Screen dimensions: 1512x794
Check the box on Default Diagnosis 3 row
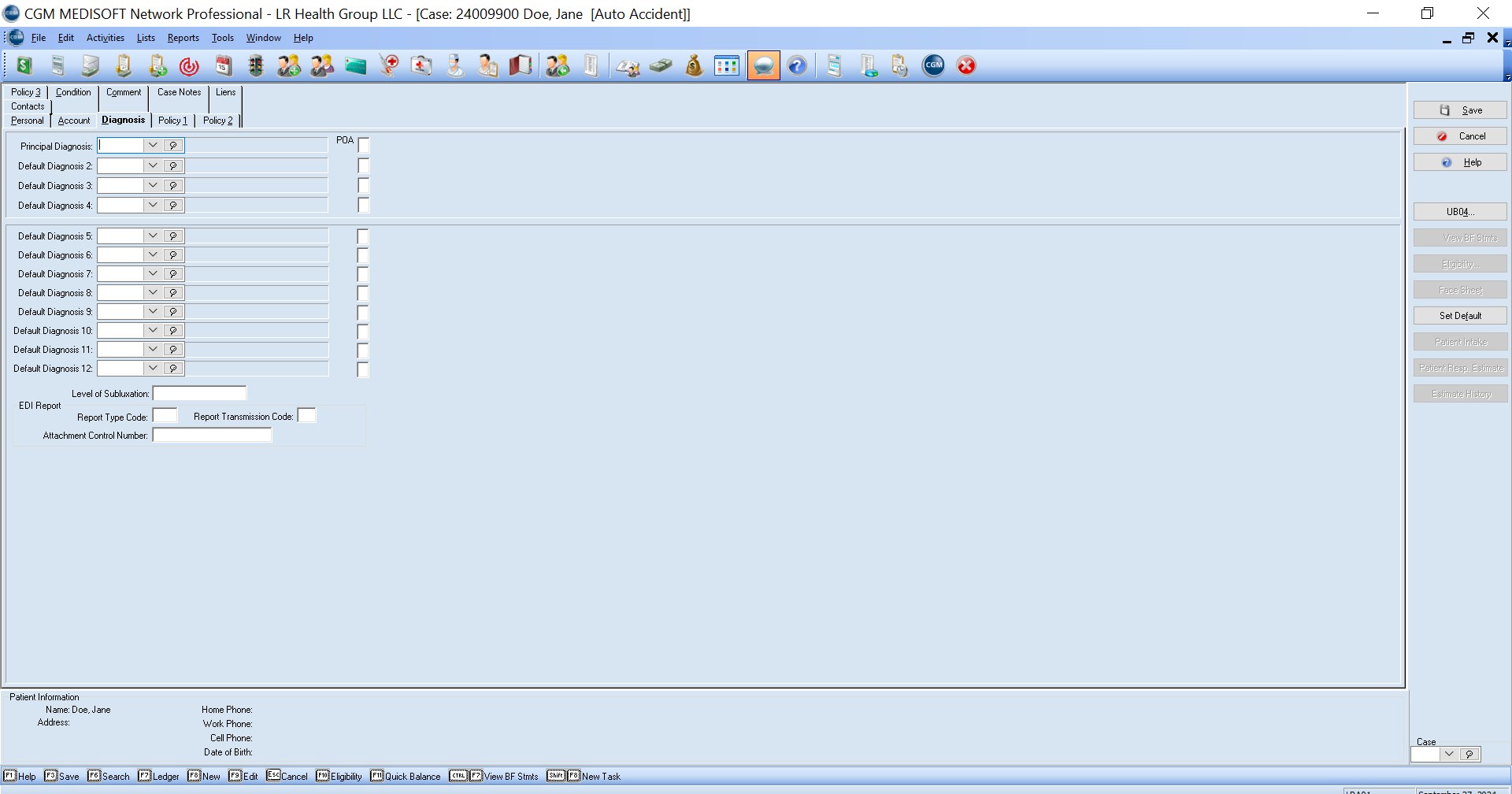click(363, 185)
